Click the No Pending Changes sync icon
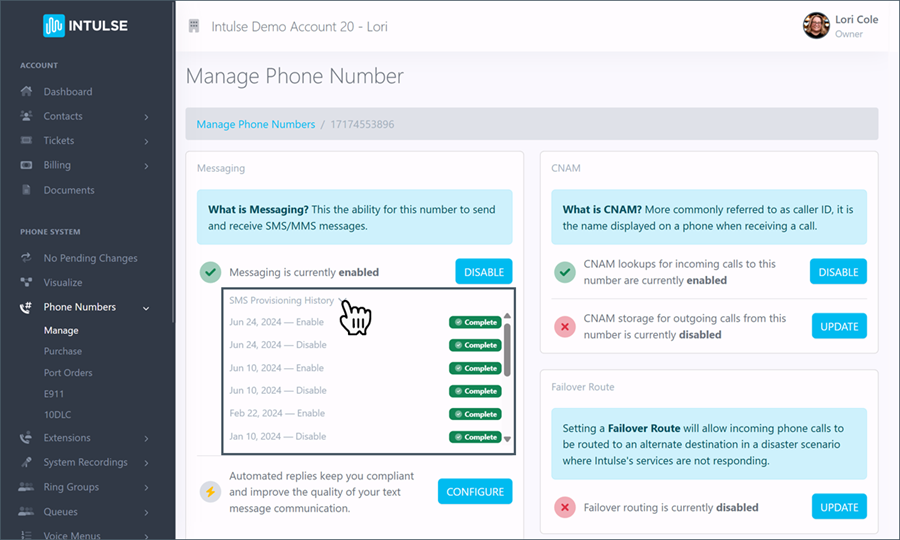 click(26, 258)
